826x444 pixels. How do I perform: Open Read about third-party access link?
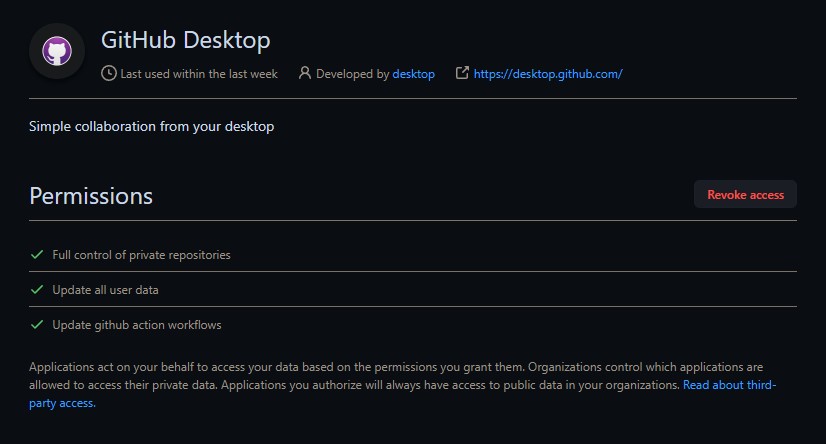tap(729, 385)
